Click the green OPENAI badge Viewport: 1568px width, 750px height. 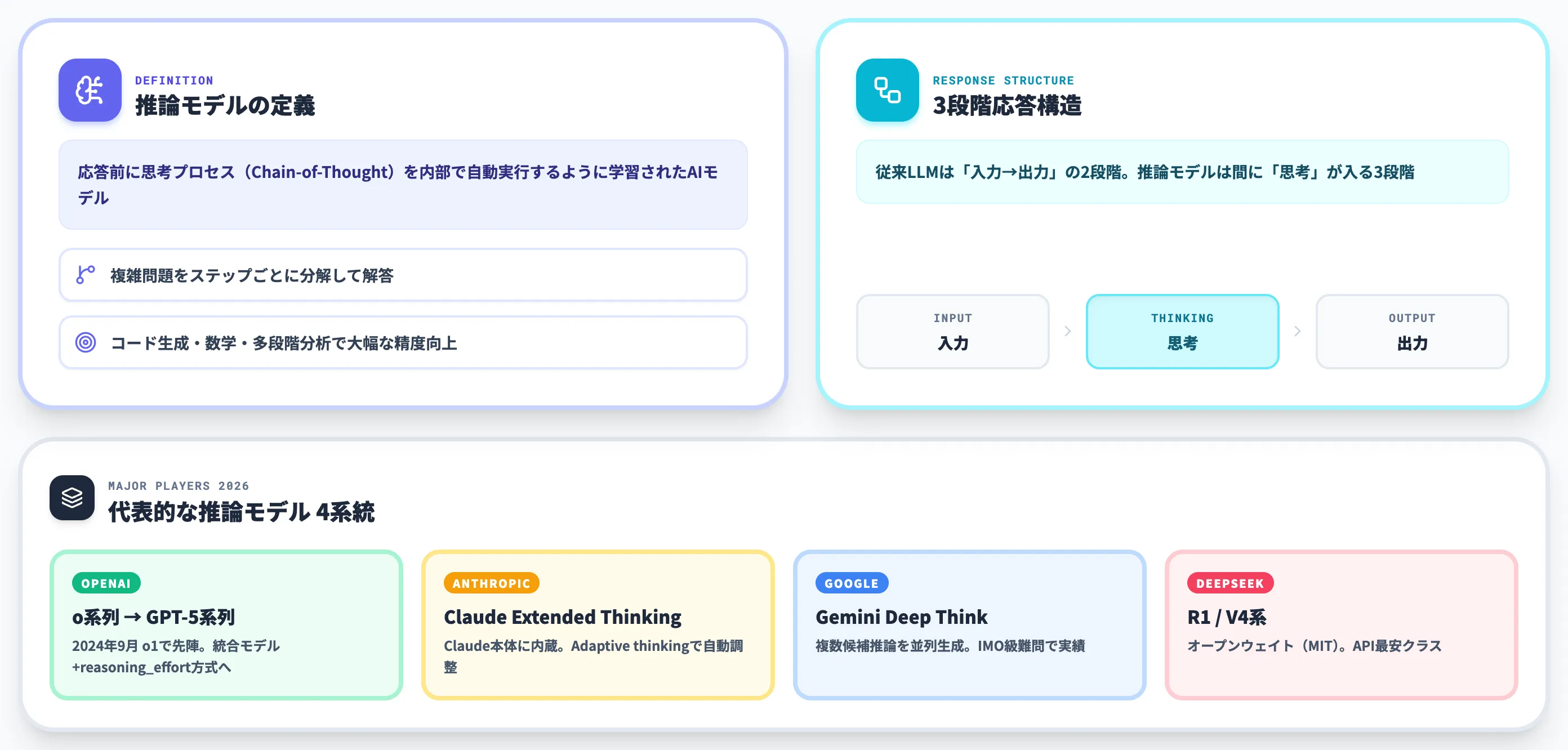point(106,583)
